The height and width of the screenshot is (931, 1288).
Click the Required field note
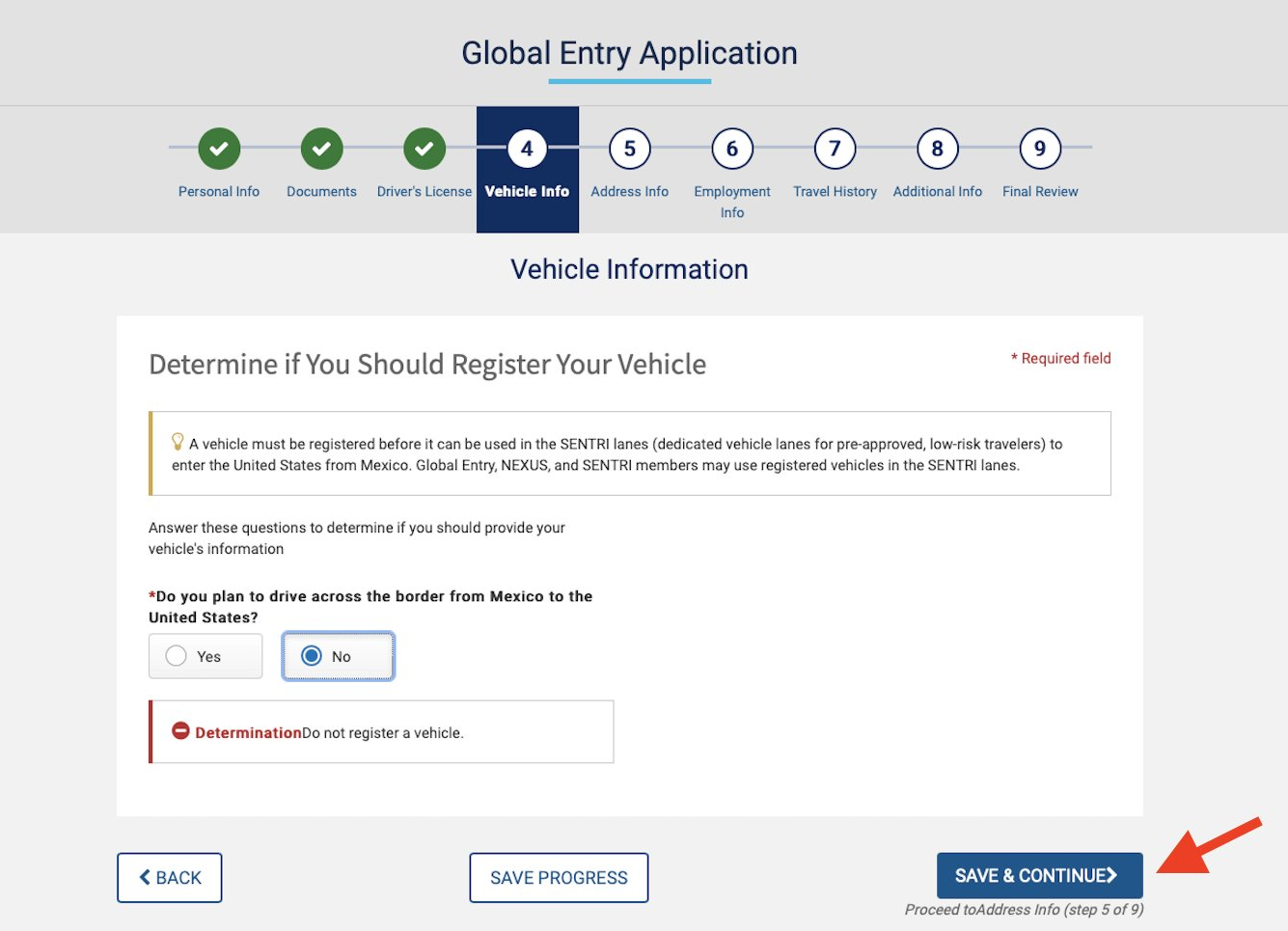[1061, 358]
